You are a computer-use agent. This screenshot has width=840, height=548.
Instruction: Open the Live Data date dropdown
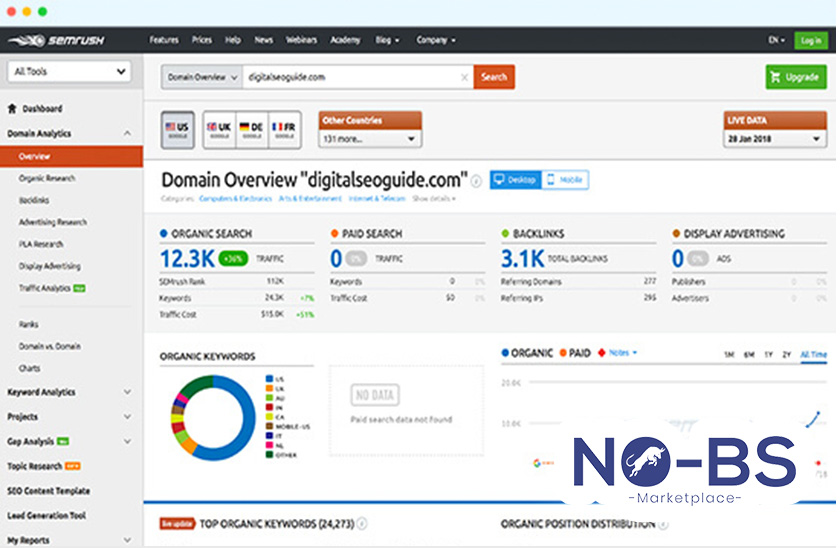[x=775, y=139]
